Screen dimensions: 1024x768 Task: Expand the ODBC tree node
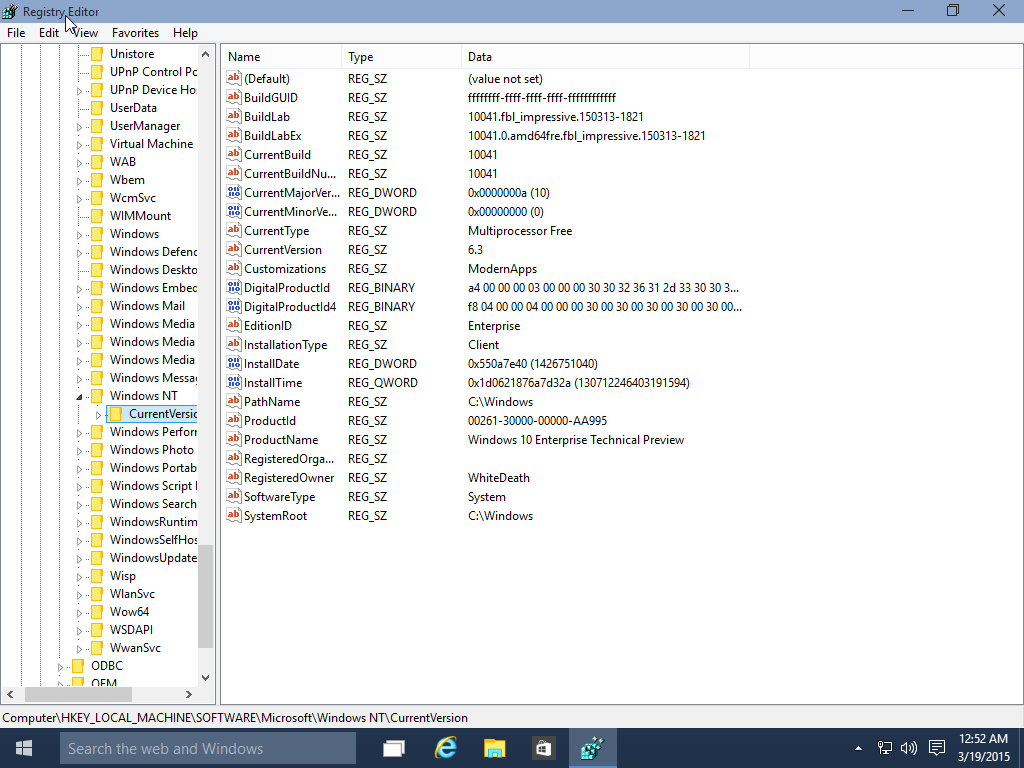tap(61, 666)
